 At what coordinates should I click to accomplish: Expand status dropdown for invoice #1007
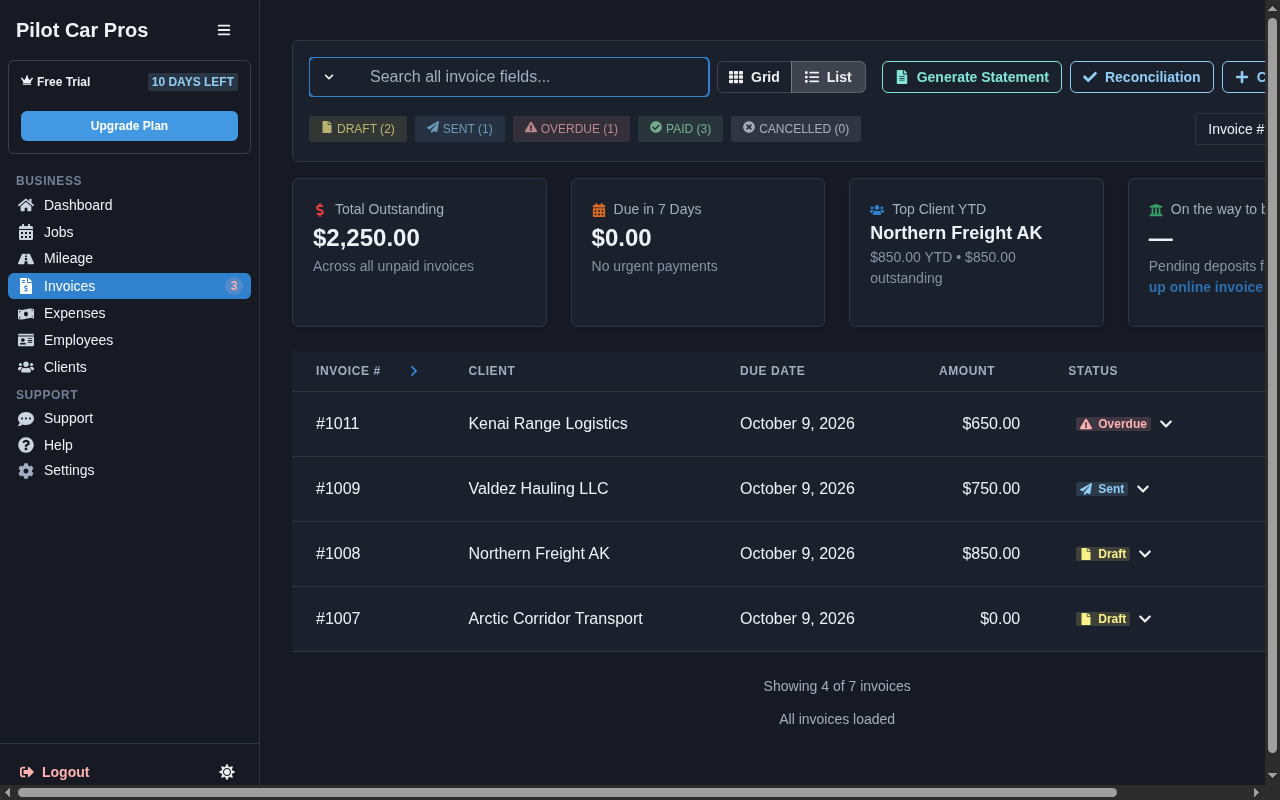(1145, 619)
